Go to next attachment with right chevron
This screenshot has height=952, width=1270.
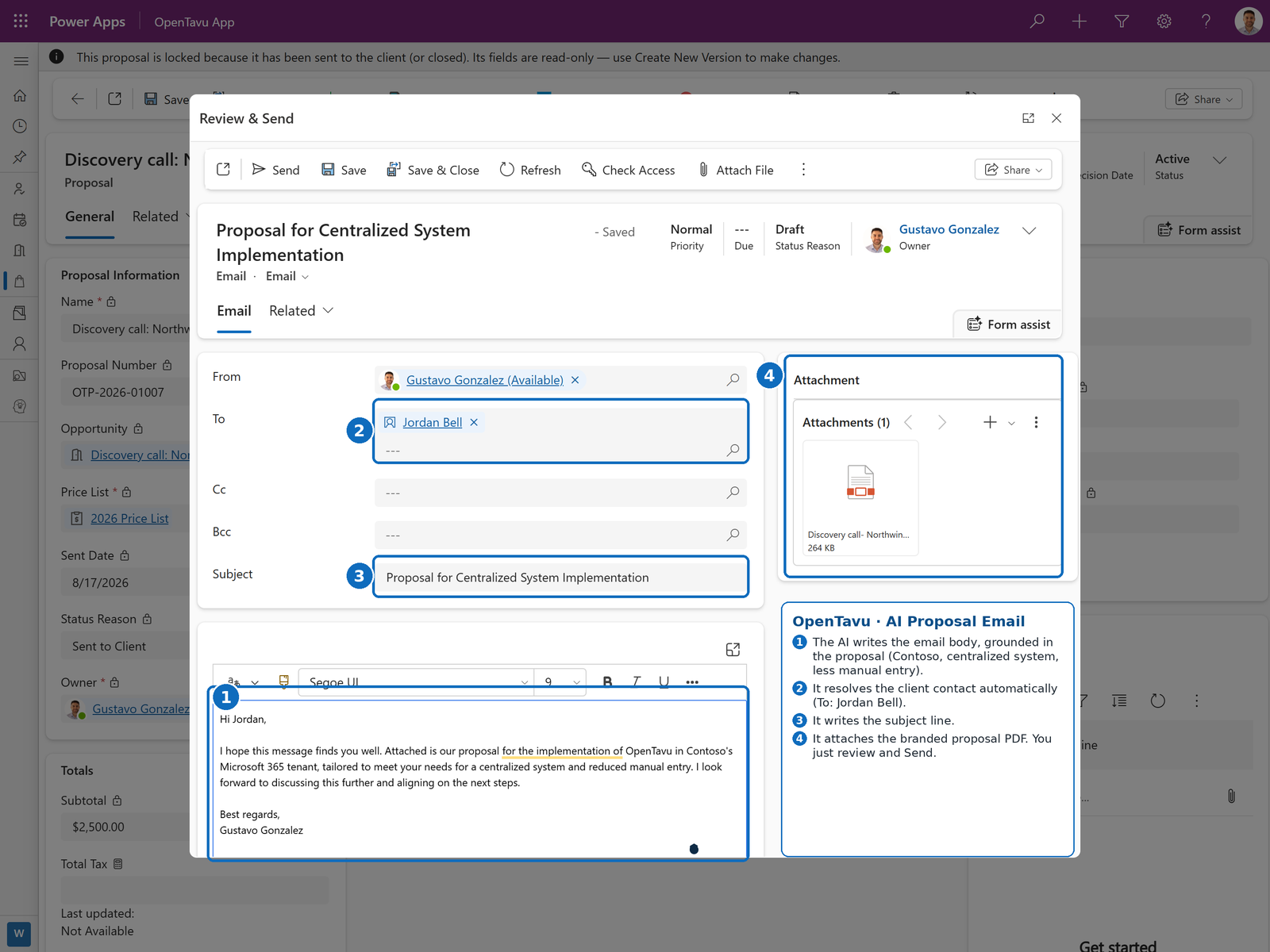pos(941,422)
